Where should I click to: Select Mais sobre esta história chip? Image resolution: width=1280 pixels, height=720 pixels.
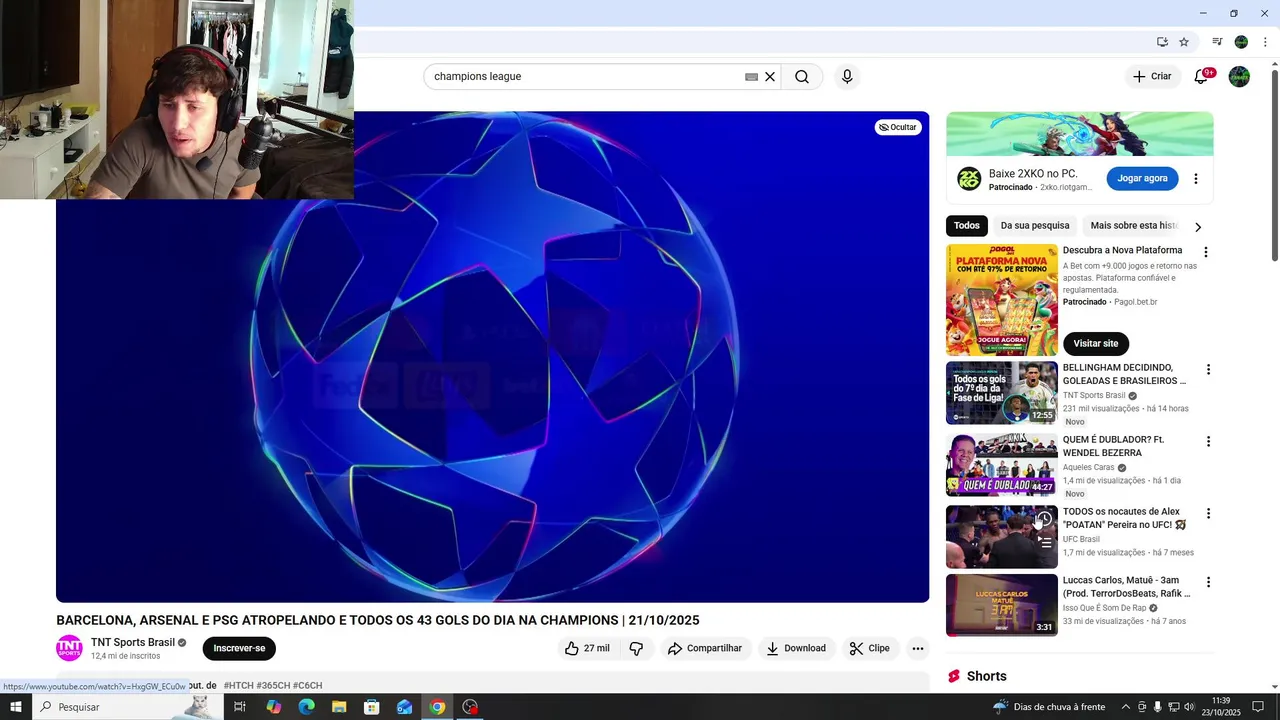click(x=1134, y=226)
